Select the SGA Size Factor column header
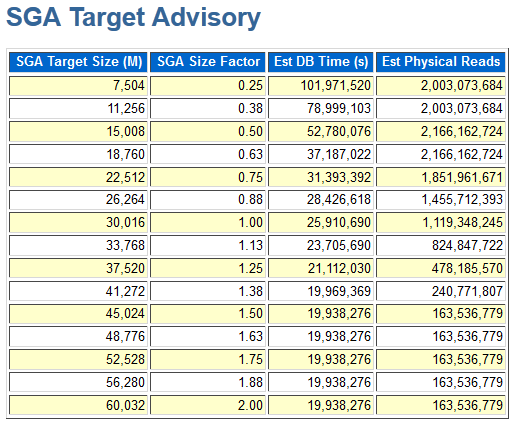525x428 pixels. (x=208, y=62)
